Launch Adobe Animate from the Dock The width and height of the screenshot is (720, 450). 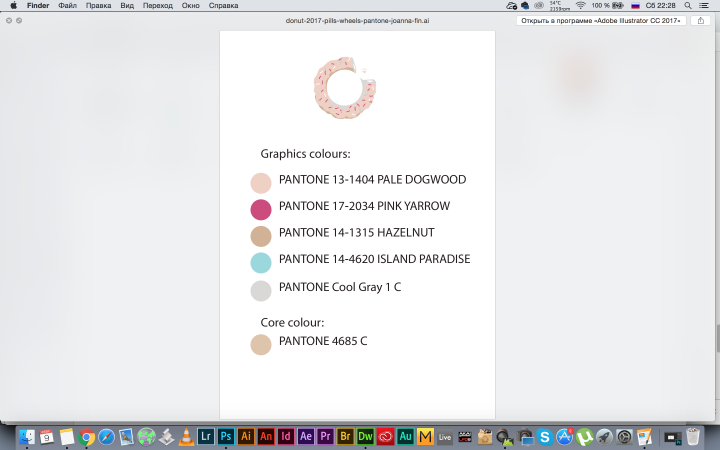tap(266, 436)
